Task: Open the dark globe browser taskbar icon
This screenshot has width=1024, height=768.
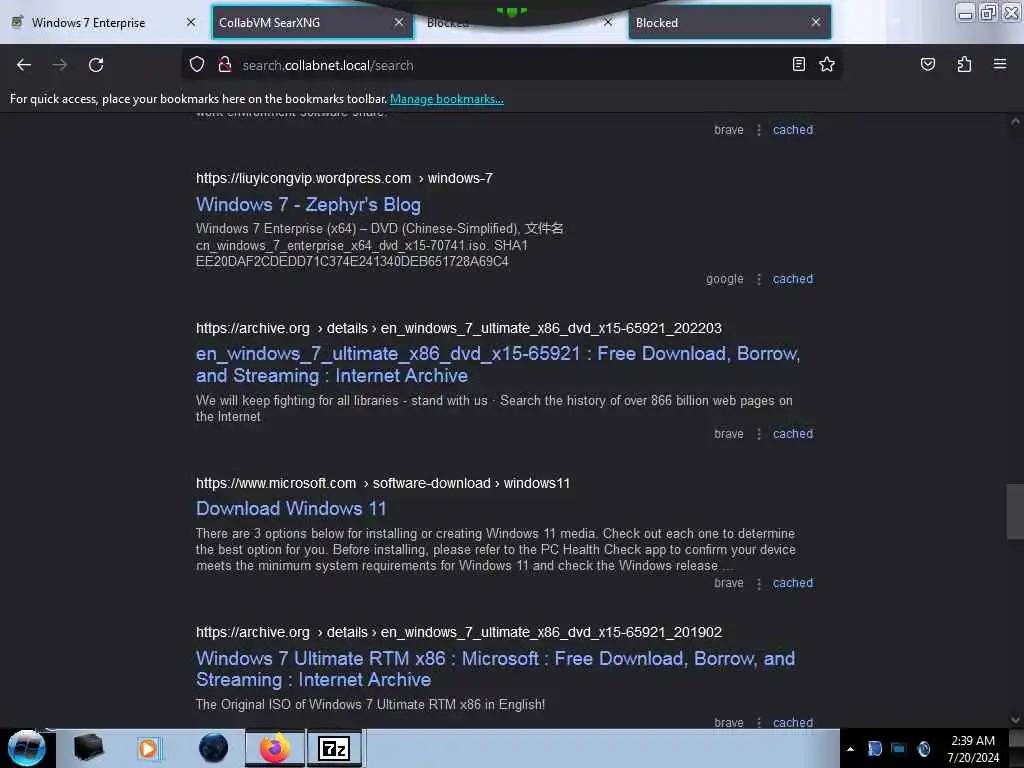Action: pyautogui.click(x=214, y=748)
